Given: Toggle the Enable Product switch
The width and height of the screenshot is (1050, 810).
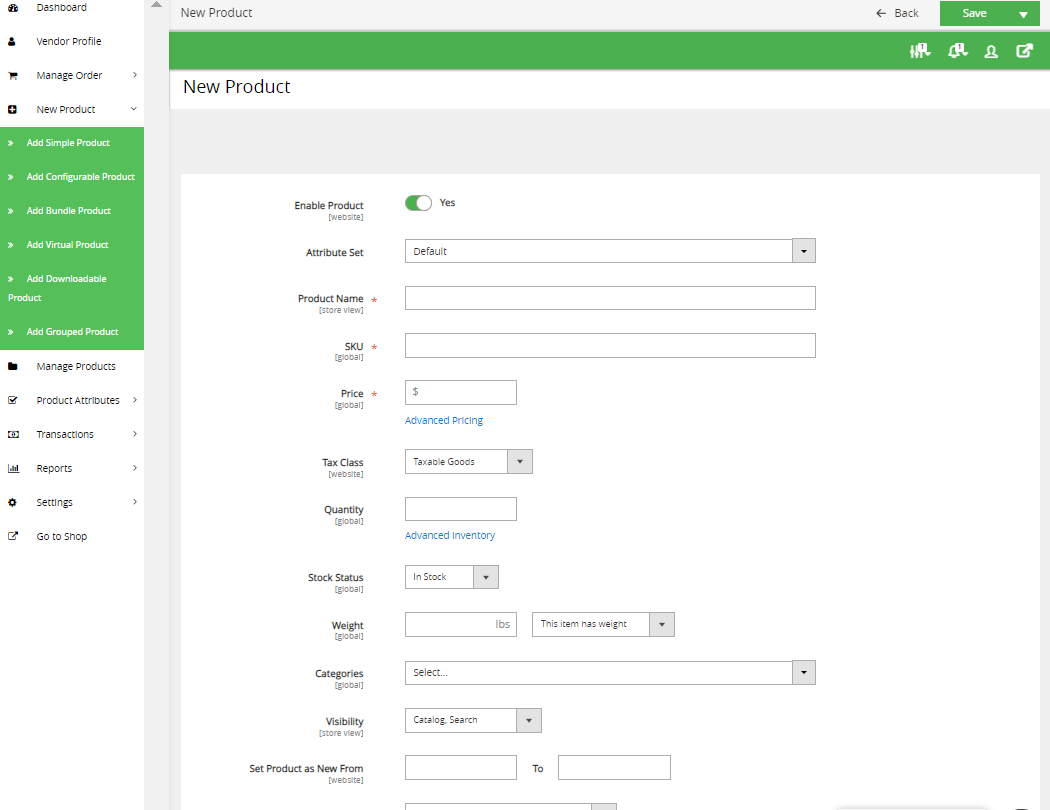Looking at the screenshot, I should pos(418,203).
